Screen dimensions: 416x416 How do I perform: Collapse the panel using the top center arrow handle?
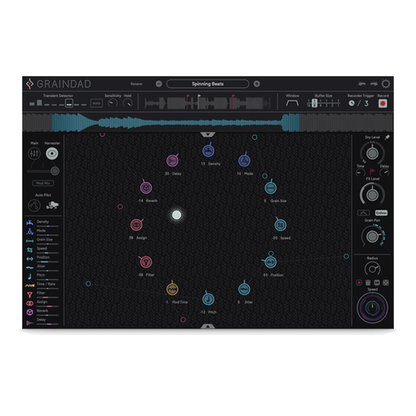208,134
